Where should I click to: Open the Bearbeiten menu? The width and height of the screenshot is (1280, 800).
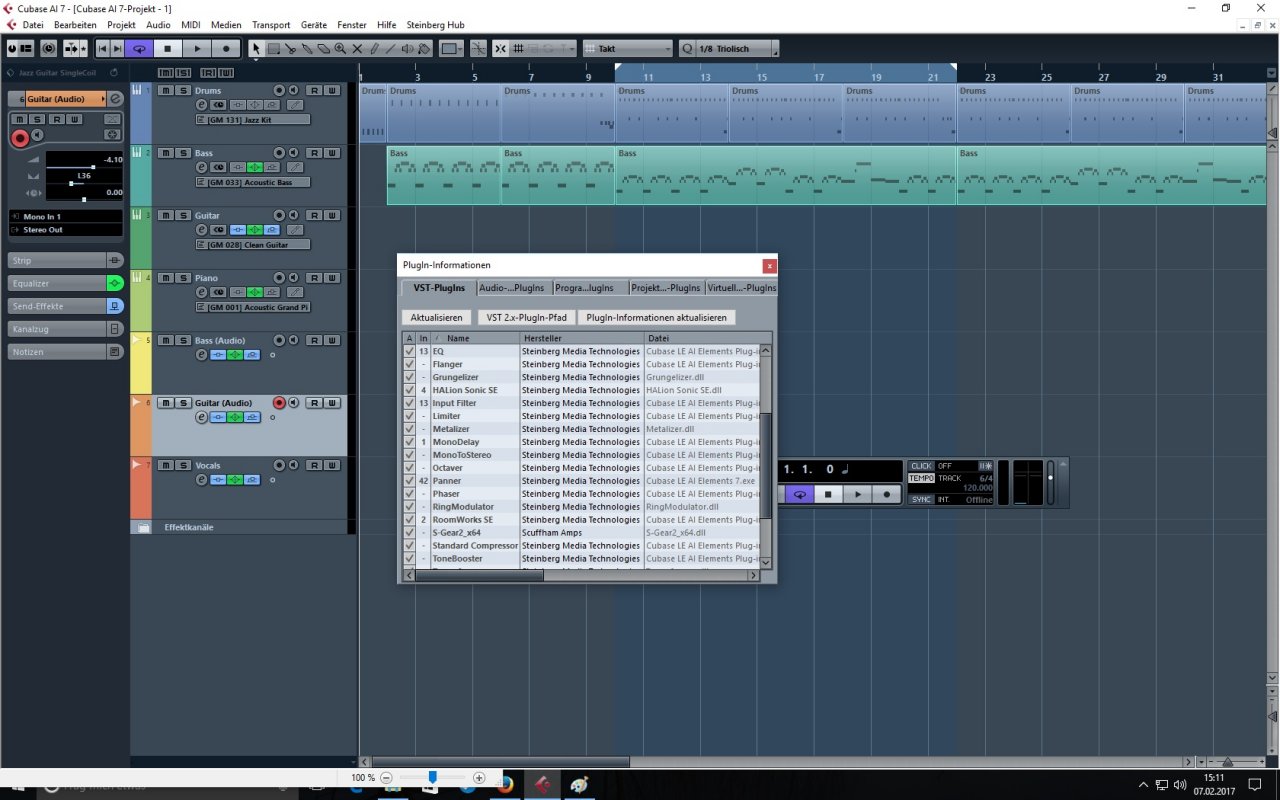pyautogui.click(x=75, y=24)
